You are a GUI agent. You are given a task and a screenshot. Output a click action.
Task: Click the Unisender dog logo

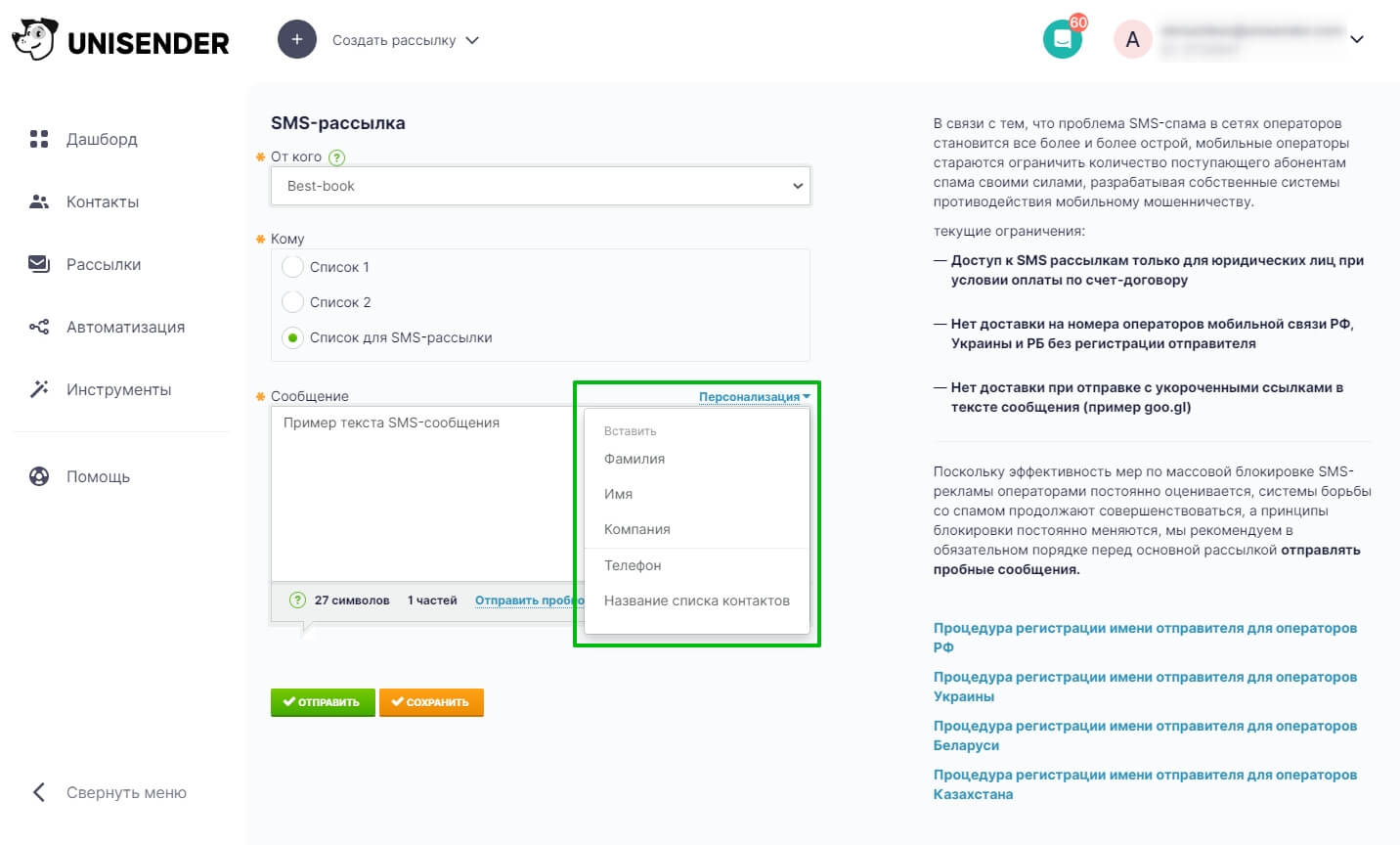coord(34,40)
